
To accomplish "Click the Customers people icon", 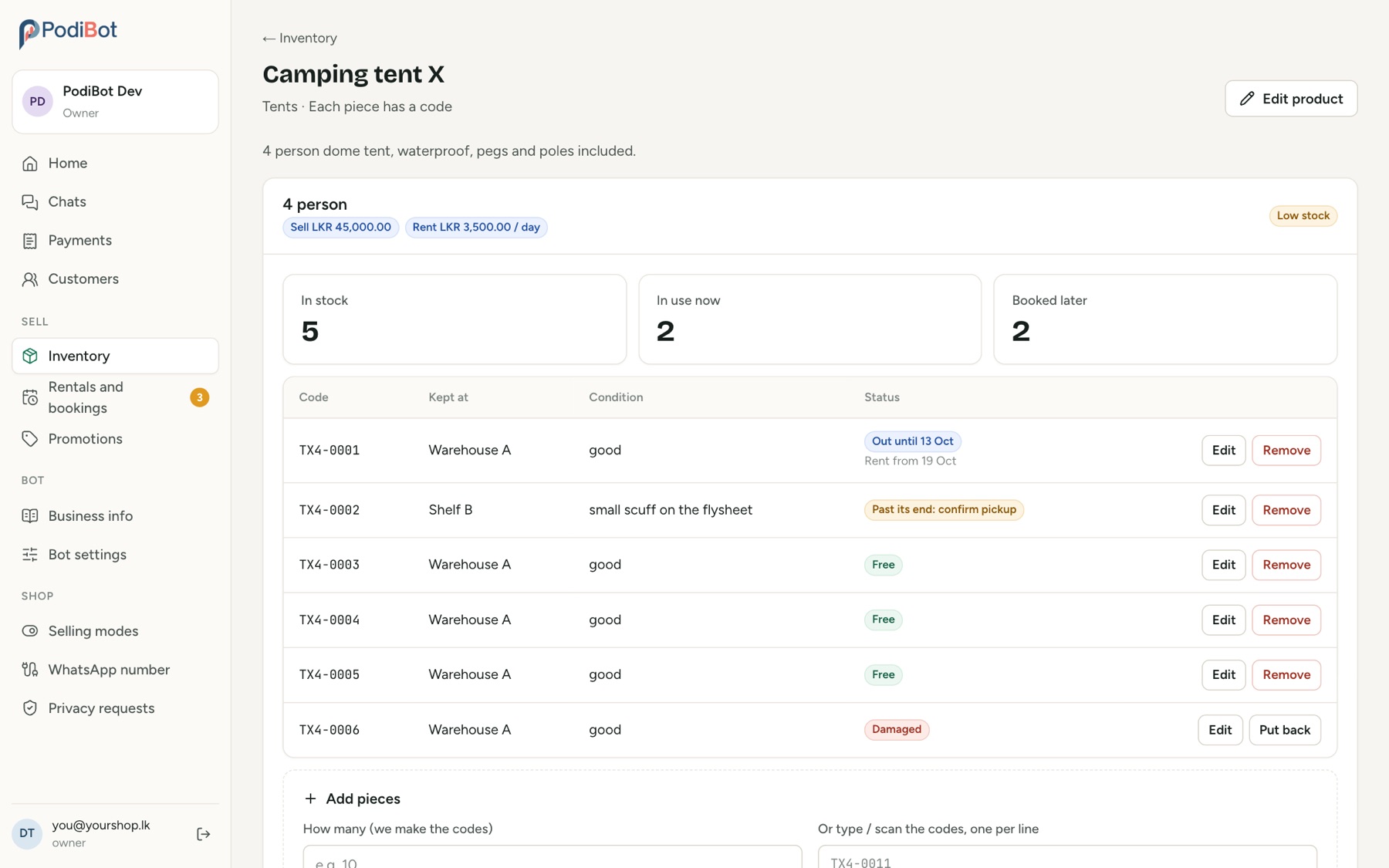I will [x=30, y=279].
